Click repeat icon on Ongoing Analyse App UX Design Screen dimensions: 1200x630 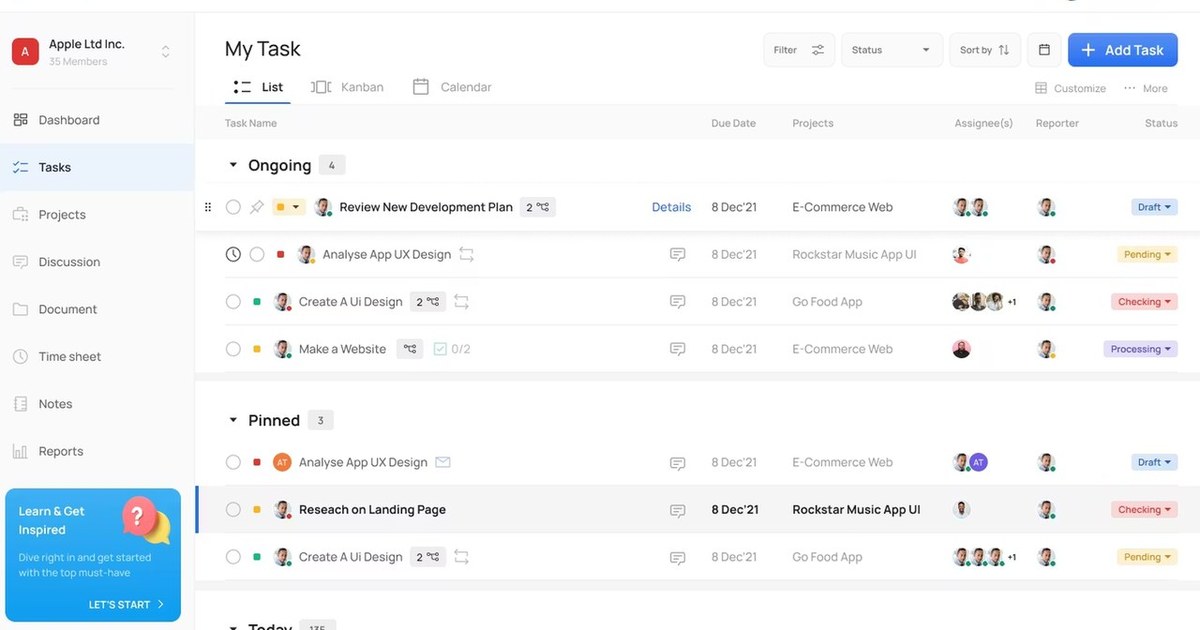(x=467, y=255)
